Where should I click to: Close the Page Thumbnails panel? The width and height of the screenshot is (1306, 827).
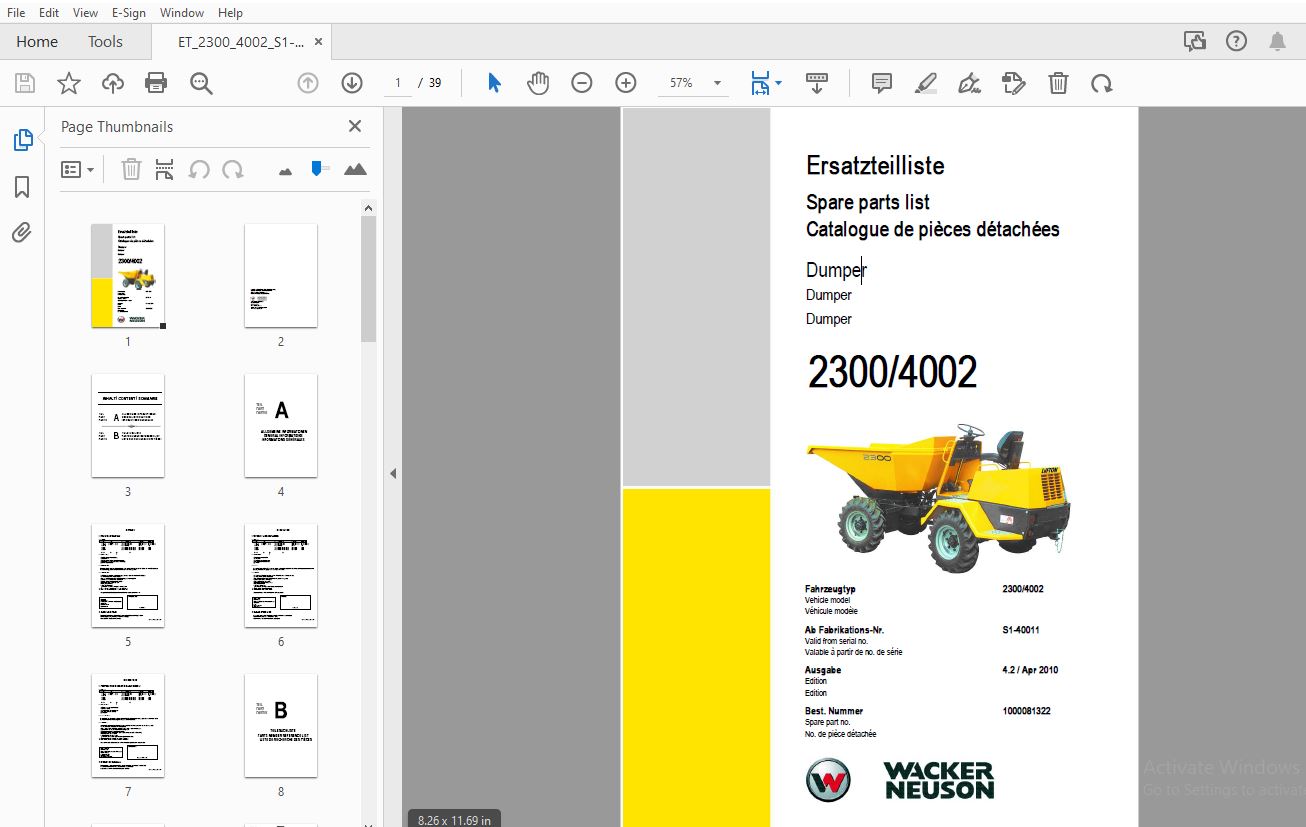[x=354, y=126]
